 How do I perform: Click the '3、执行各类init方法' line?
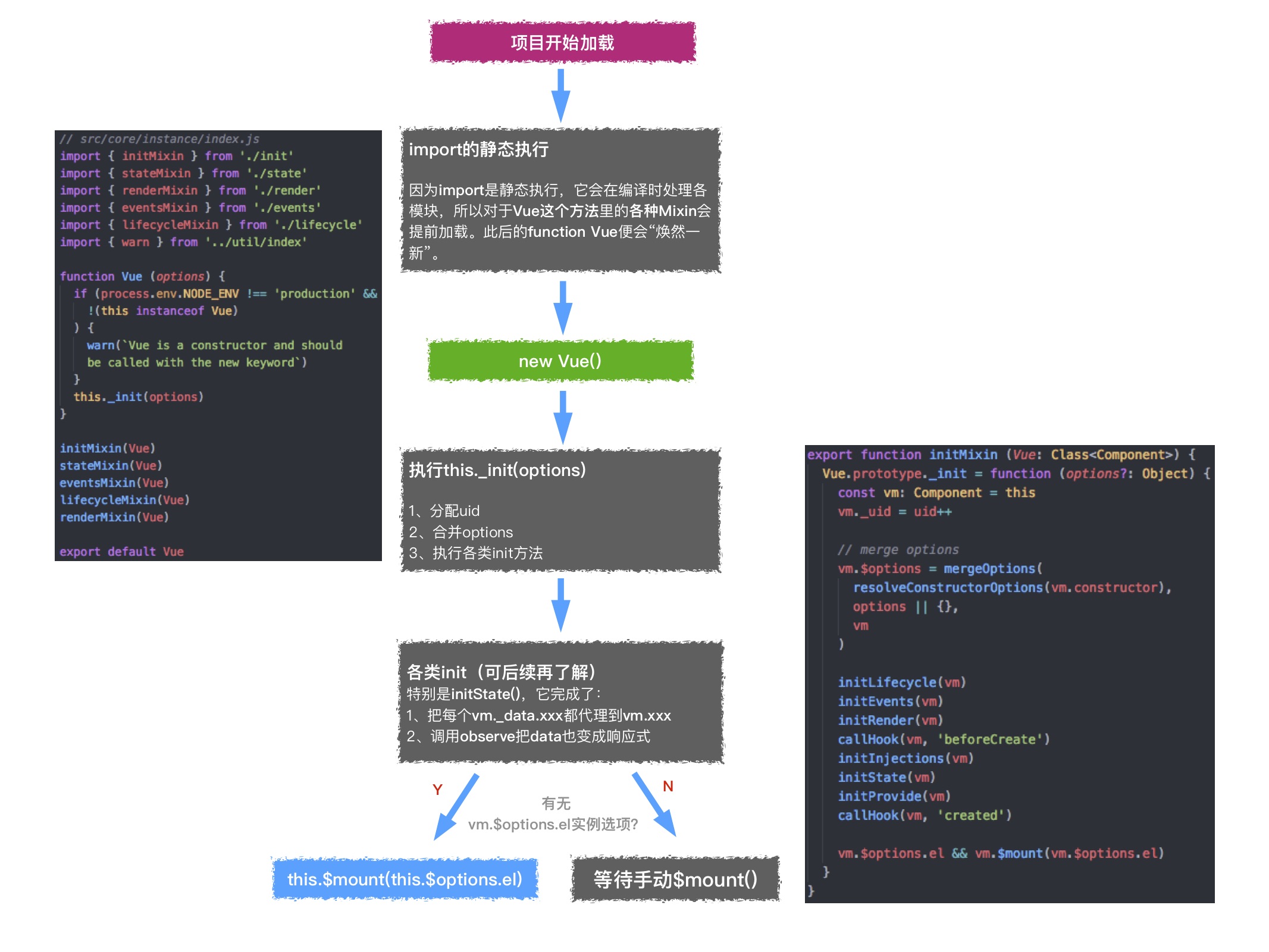(475, 553)
